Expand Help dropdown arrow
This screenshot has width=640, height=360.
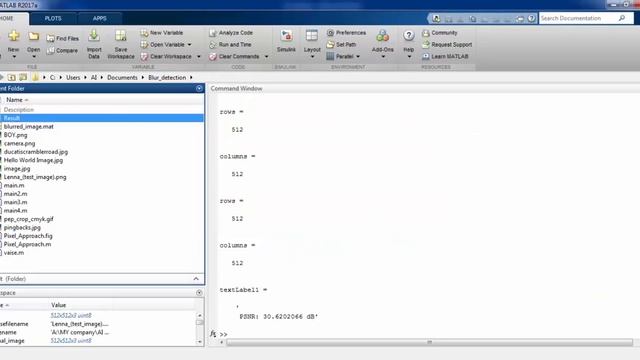click(x=409, y=57)
